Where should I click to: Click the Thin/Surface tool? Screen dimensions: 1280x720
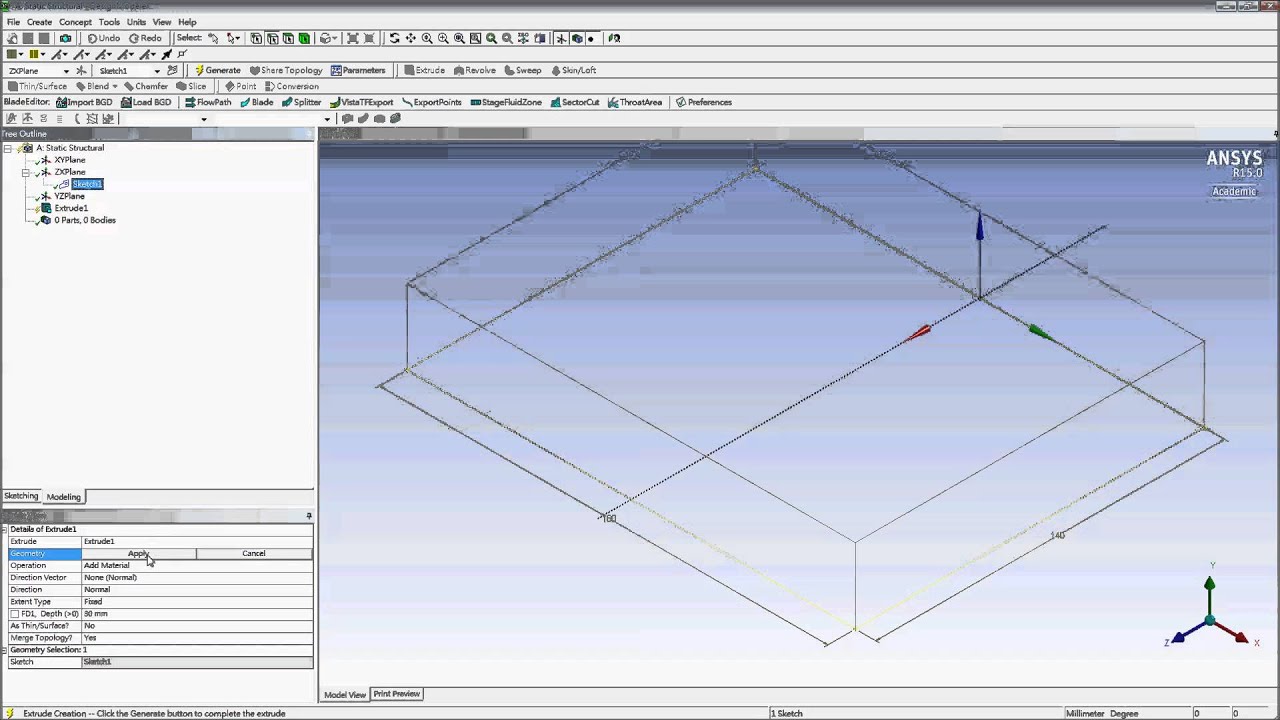point(37,86)
